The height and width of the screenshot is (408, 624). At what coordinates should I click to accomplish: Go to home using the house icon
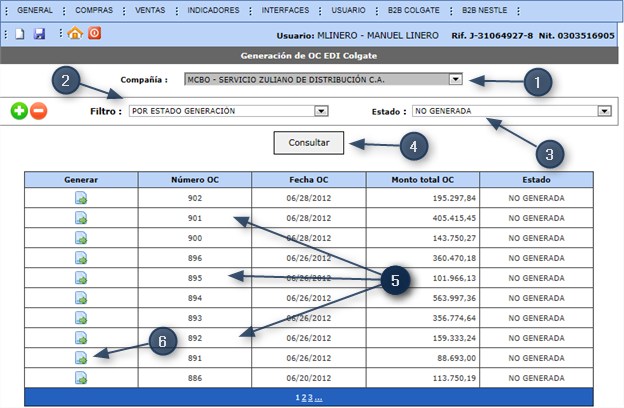[75, 33]
